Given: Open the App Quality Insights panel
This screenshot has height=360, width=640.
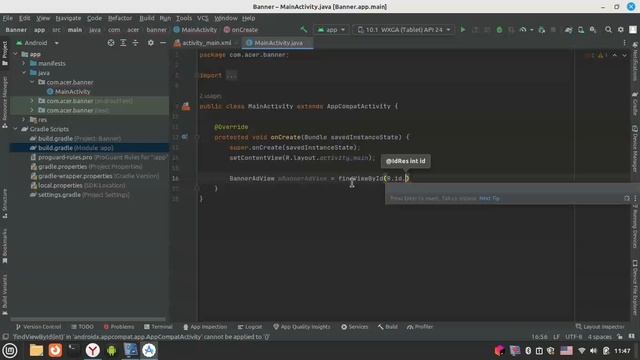Looking at the screenshot, I should pos(302,327).
